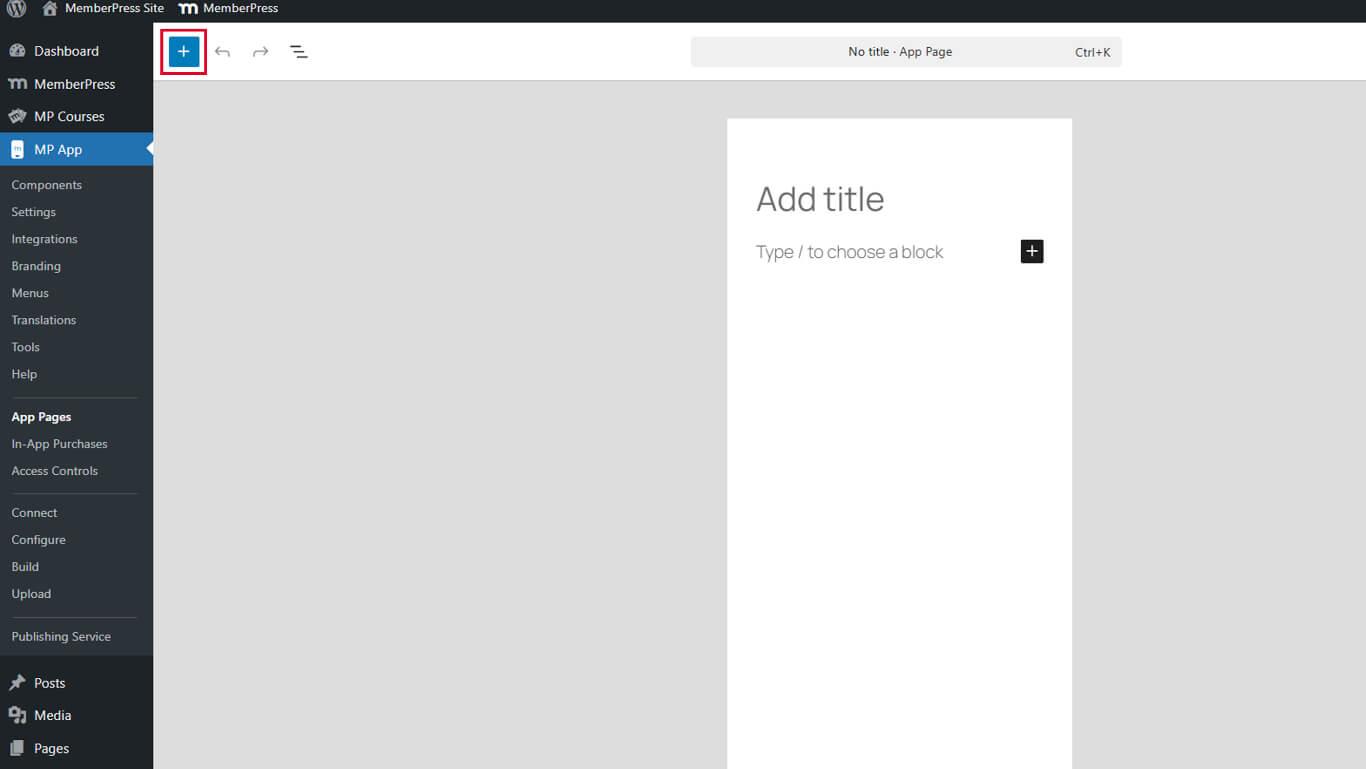Click the 'Type / to choose a block' field
Viewport: 1366px width, 769px height.
tap(850, 252)
